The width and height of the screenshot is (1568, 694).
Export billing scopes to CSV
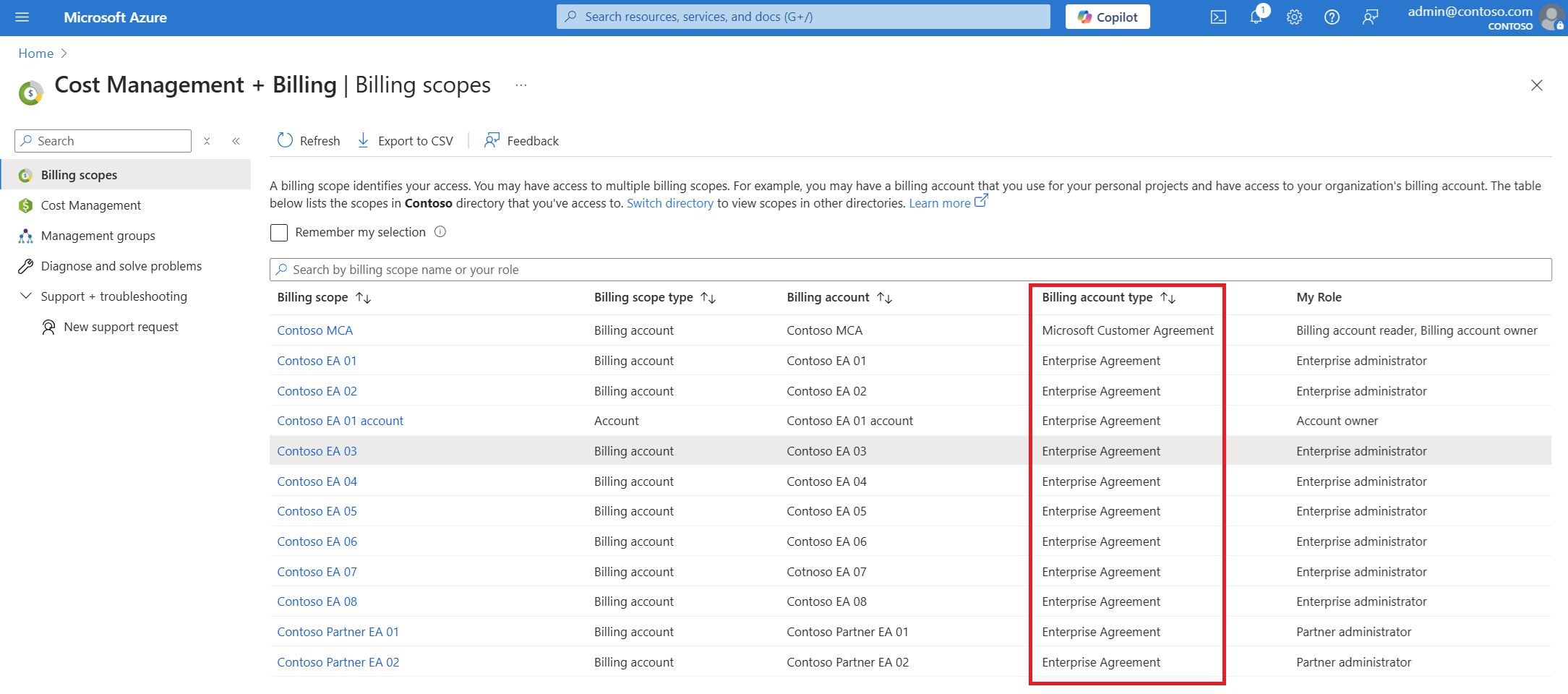pos(406,141)
